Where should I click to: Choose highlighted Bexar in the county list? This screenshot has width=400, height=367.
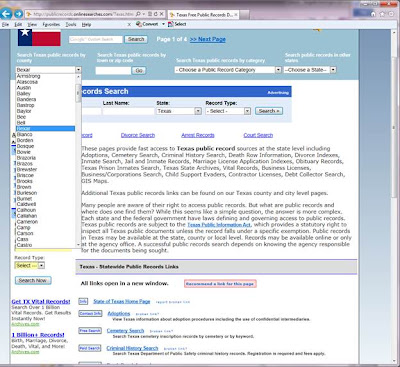point(45,128)
